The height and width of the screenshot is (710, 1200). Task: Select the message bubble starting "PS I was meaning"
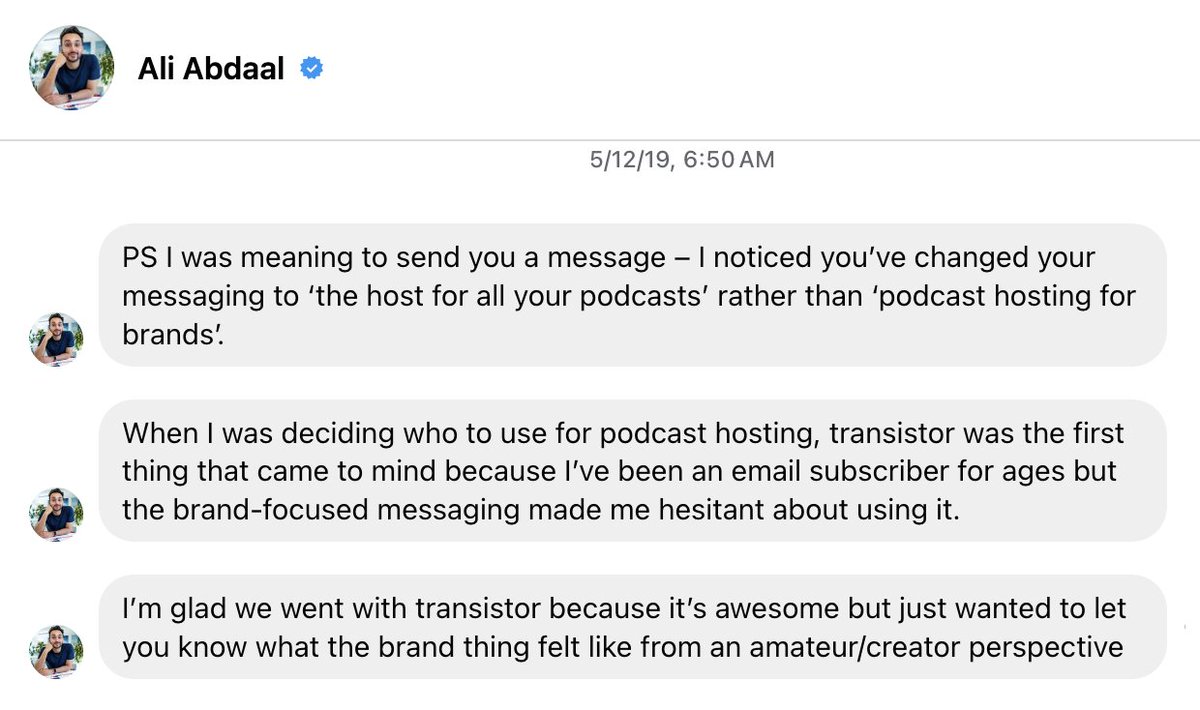click(632, 294)
